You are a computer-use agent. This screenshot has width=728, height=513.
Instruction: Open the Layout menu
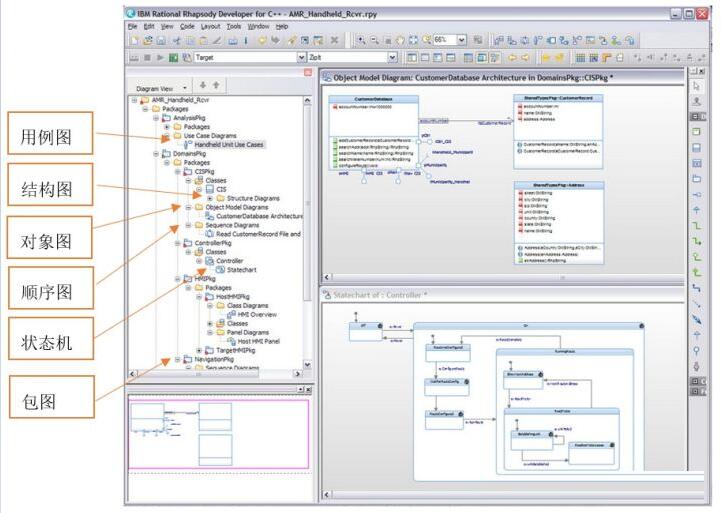click(x=210, y=26)
